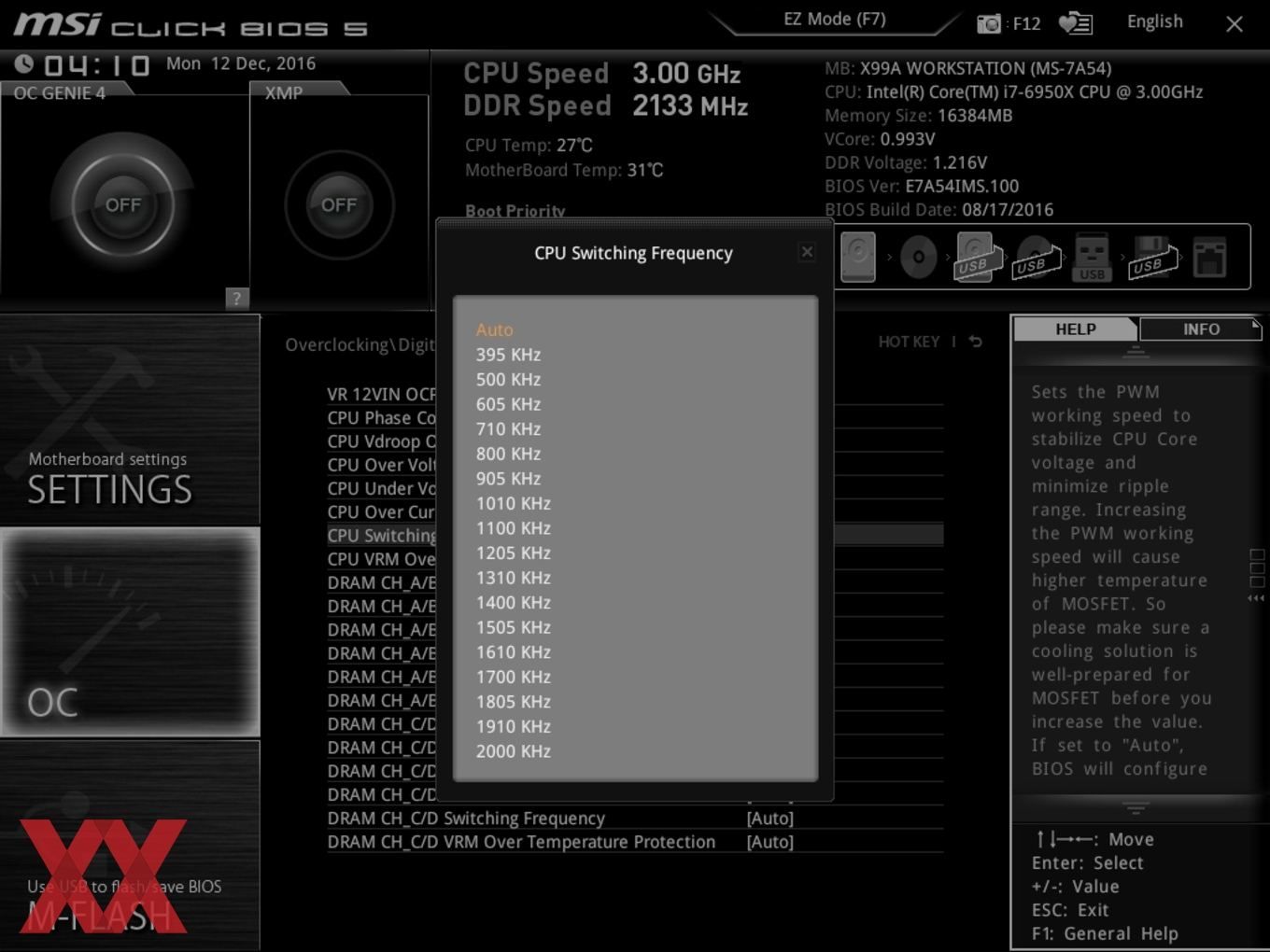Click the HOT KEY label

click(909, 342)
